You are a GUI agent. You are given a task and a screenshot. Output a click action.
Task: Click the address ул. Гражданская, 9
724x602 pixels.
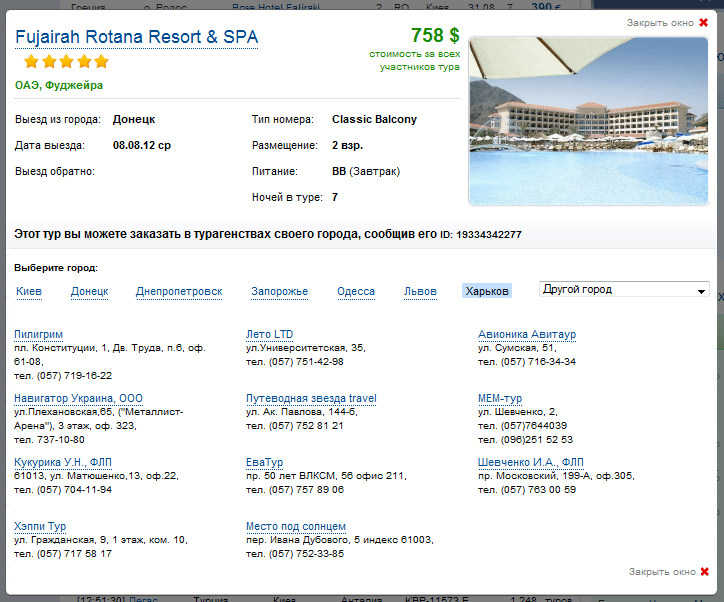[60, 540]
